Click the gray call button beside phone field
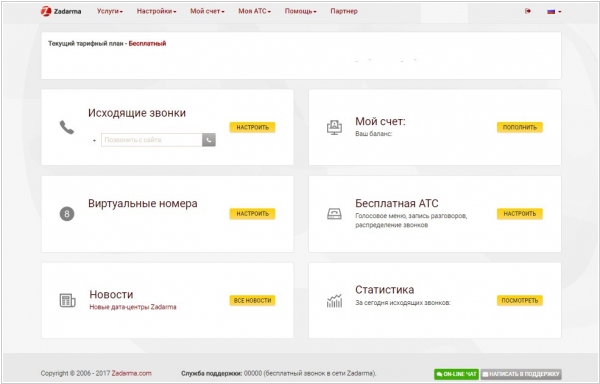Viewport: 600px width, 384px height. [x=209, y=140]
